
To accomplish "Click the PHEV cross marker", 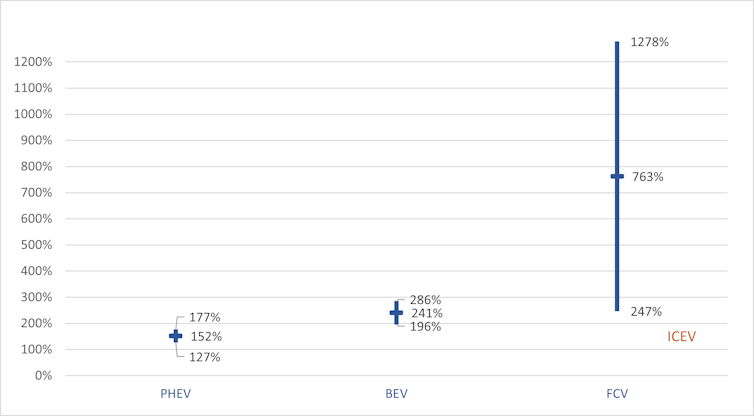I will tap(175, 336).
